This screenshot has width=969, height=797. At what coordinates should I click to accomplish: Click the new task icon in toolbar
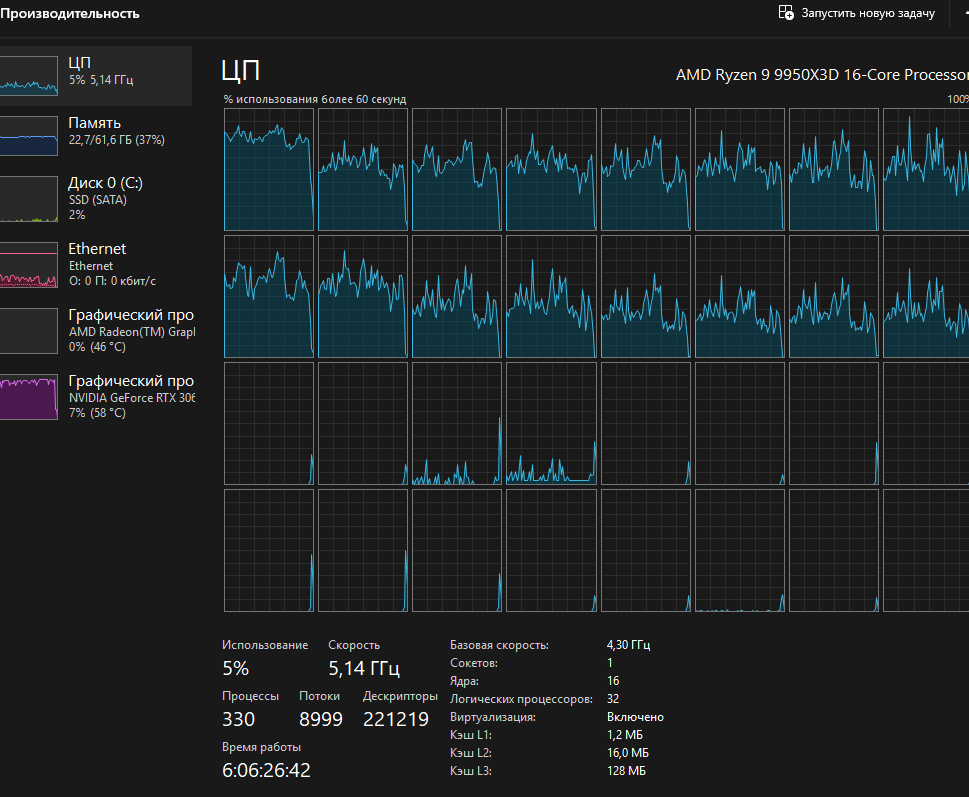(786, 13)
